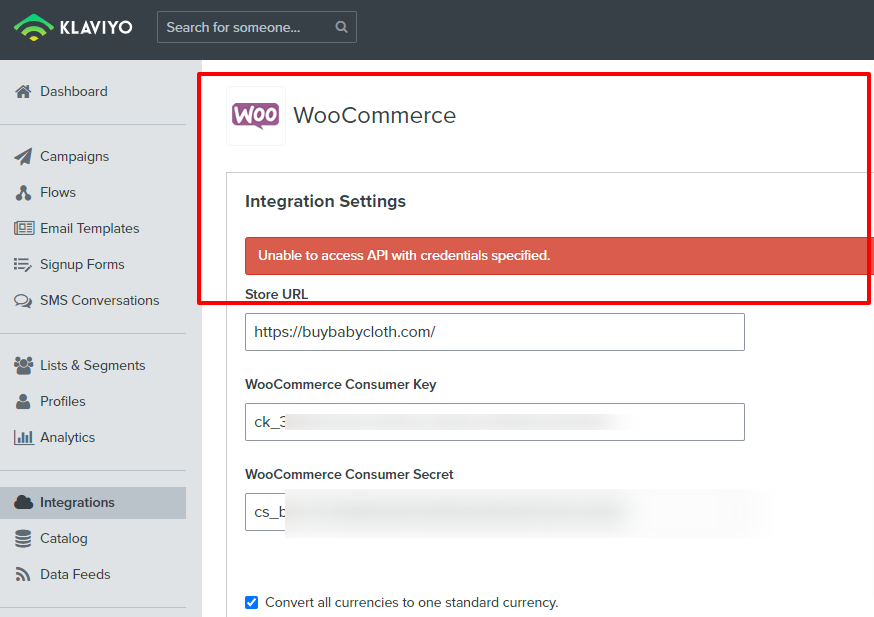Uncheck Convert all currencies checkbox
Screen dimensions: 874x617
pos(251,603)
